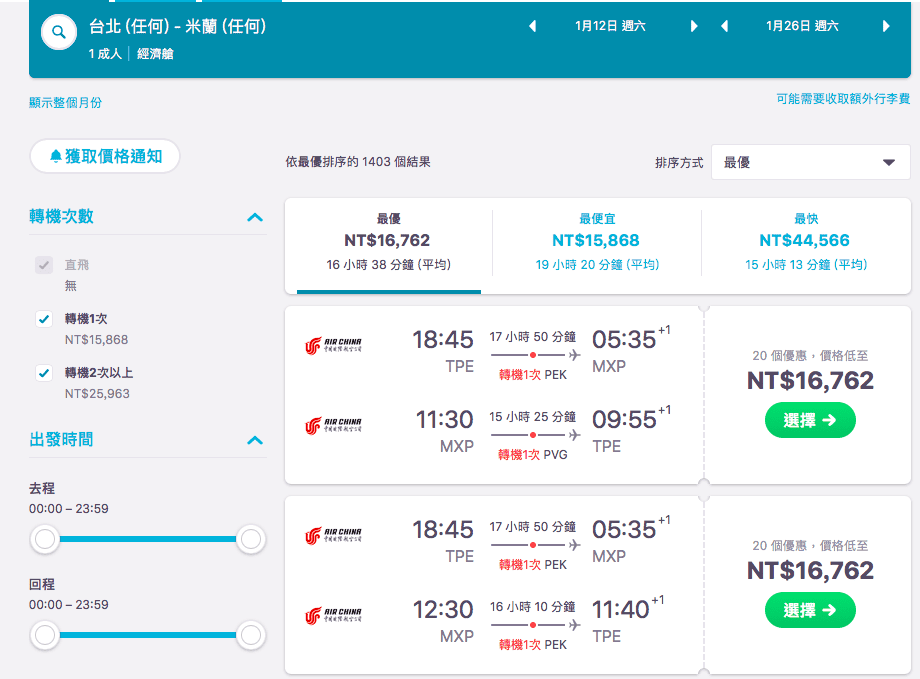Go to next return date arrow
920x679 pixels.
(x=886, y=26)
